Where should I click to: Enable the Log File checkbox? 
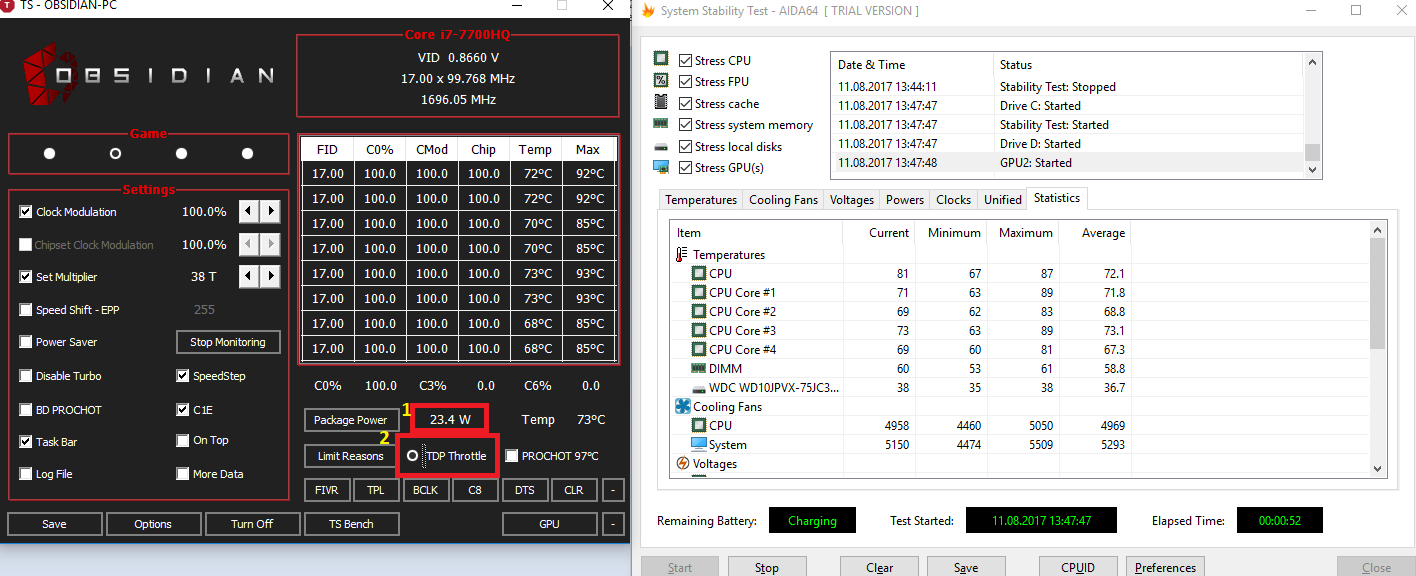(x=26, y=474)
